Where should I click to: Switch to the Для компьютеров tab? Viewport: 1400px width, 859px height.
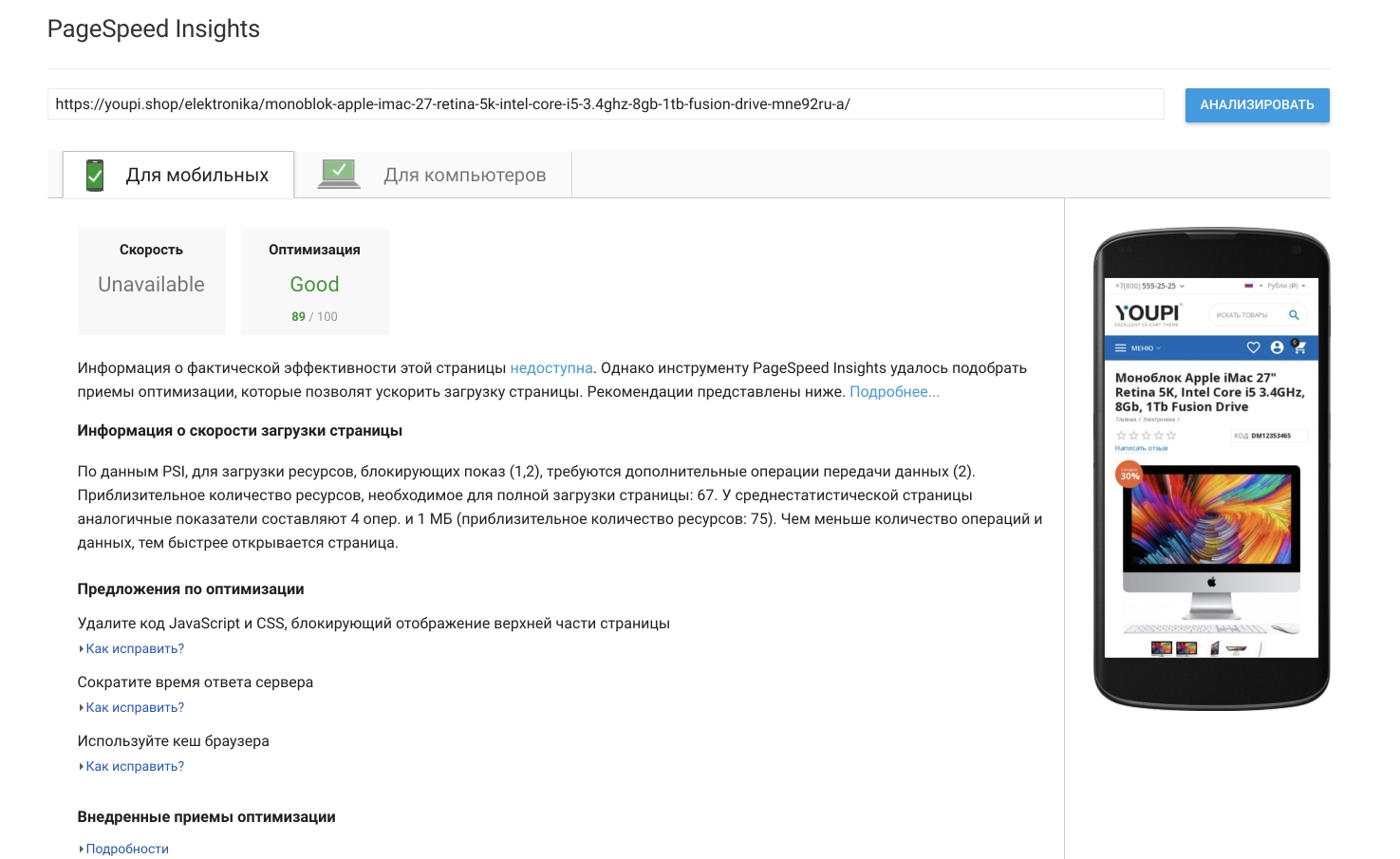pyautogui.click(x=433, y=175)
